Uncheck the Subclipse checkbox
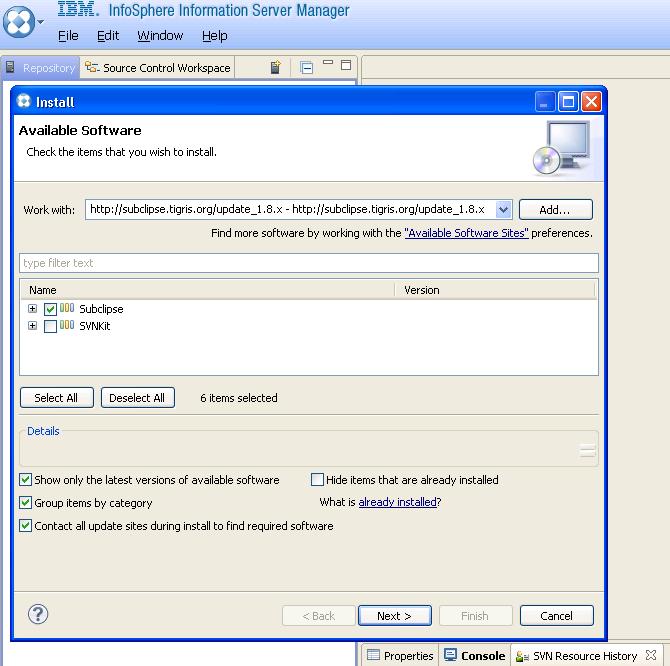This screenshot has height=666, width=670. (50, 309)
